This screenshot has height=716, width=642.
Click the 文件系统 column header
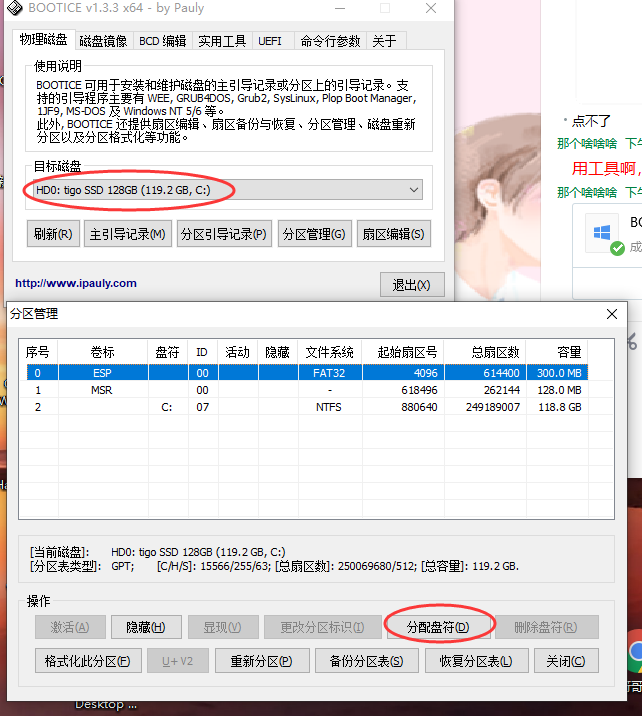point(330,352)
